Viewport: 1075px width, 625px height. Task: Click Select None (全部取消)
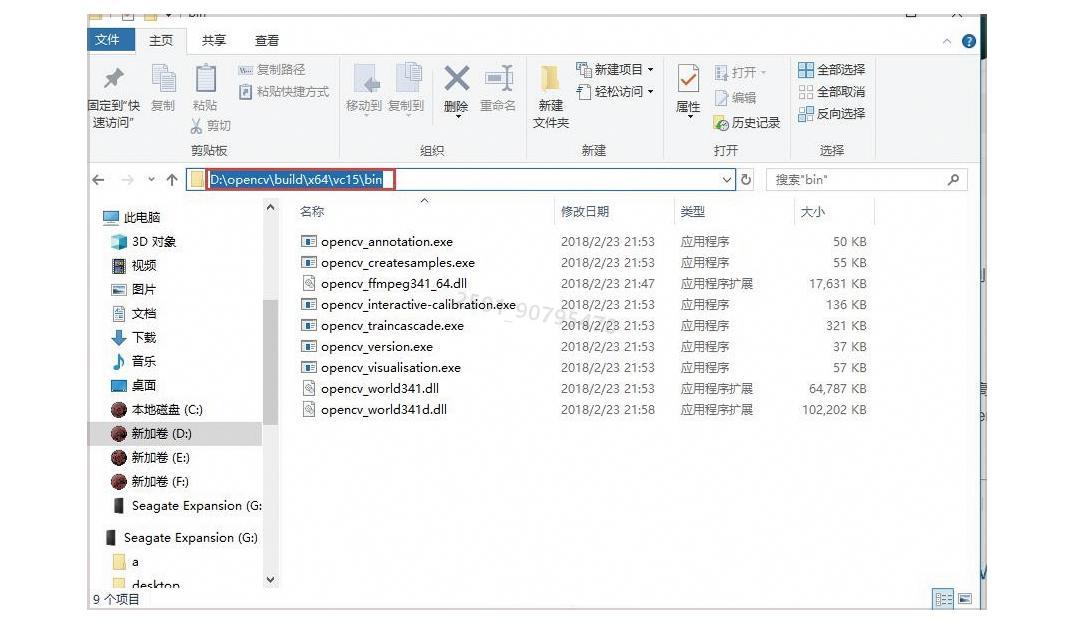(831, 91)
